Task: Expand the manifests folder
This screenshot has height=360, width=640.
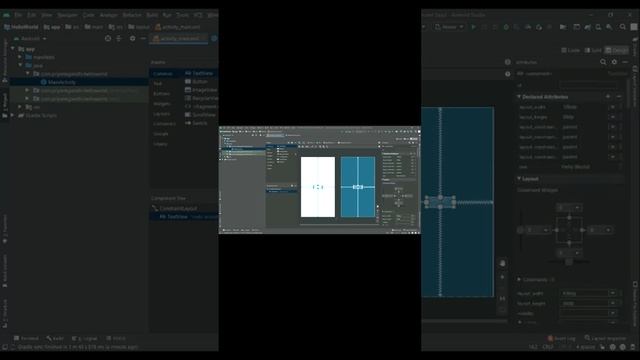Action: point(20,57)
